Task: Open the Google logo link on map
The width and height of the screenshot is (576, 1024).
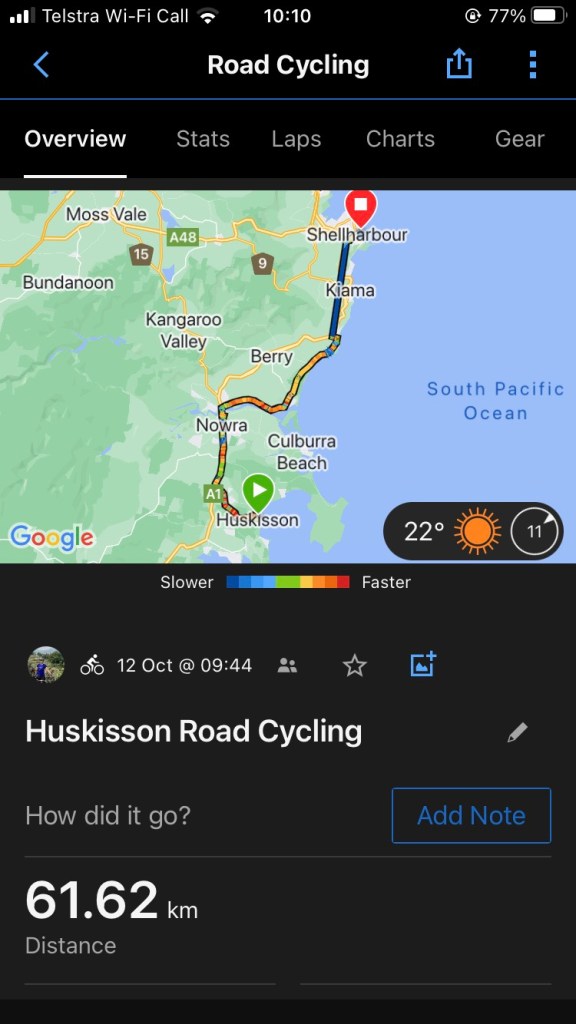Action: (x=51, y=537)
